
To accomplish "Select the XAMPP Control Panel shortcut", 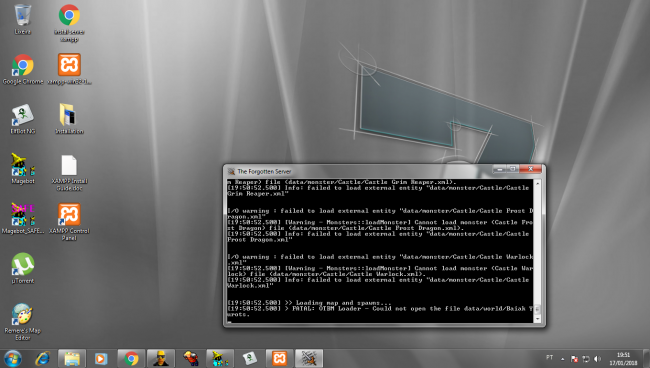I will [69, 222].
